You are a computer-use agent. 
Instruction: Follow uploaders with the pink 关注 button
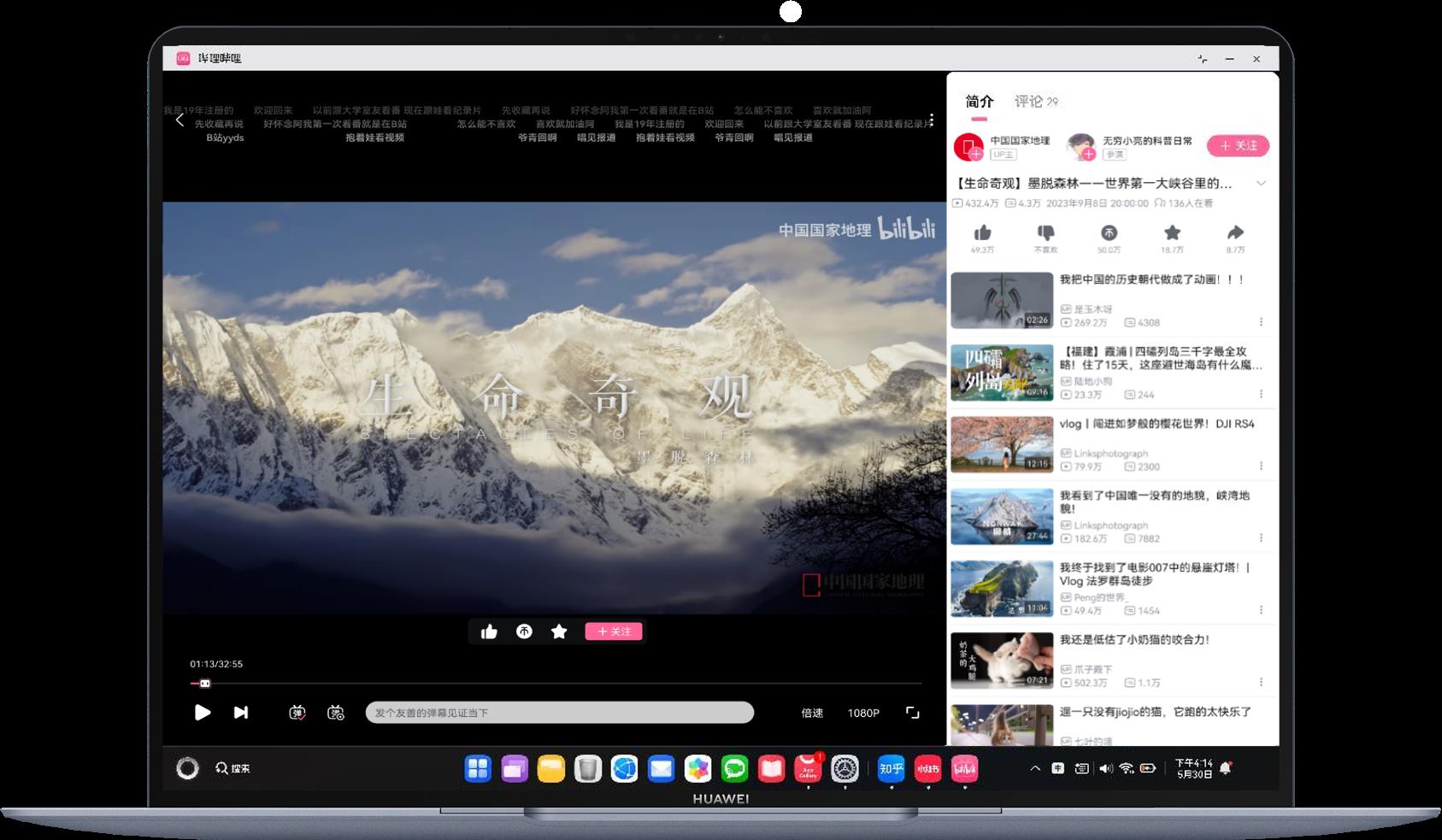(1238, 146)
